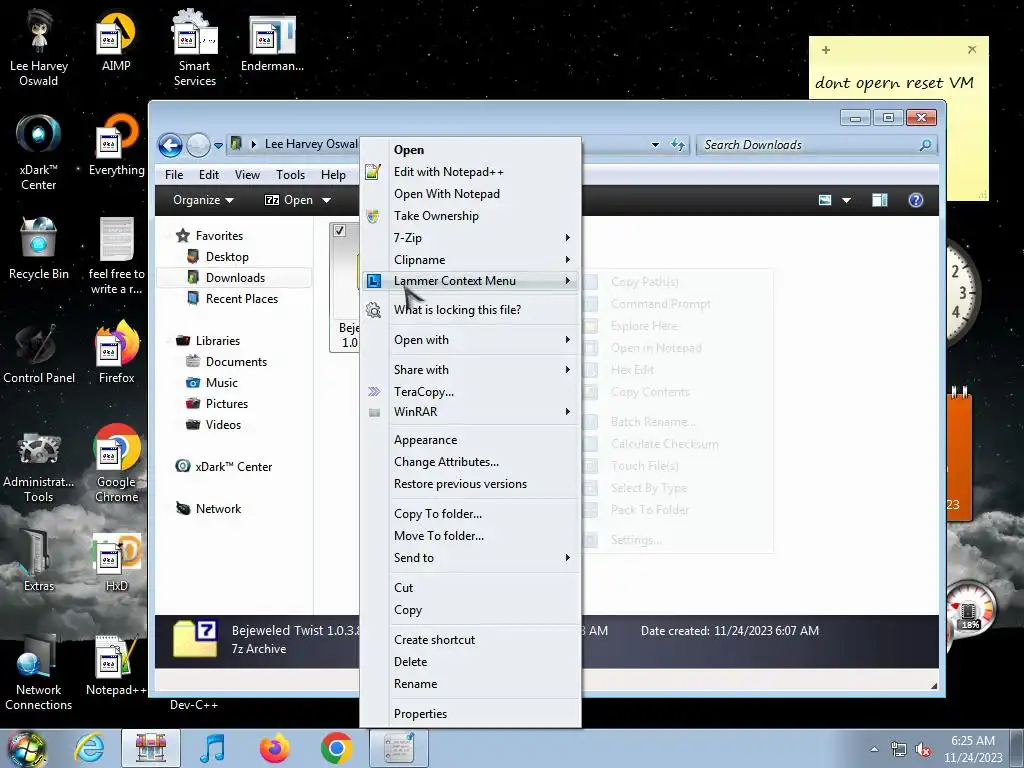Click the sticky note text

[894, 83]
